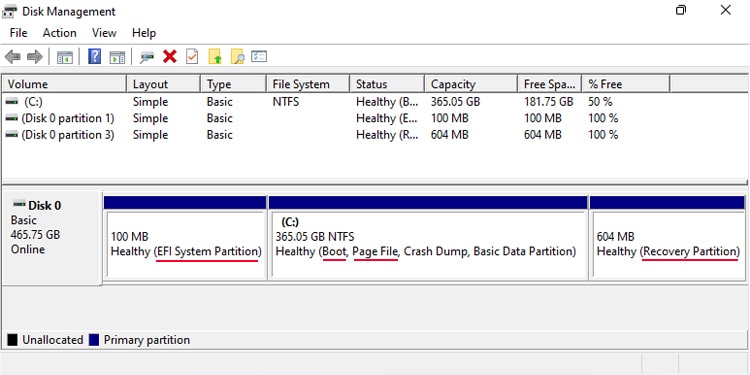
Task: Sort by the File System column header
Action: click(308, 84)
